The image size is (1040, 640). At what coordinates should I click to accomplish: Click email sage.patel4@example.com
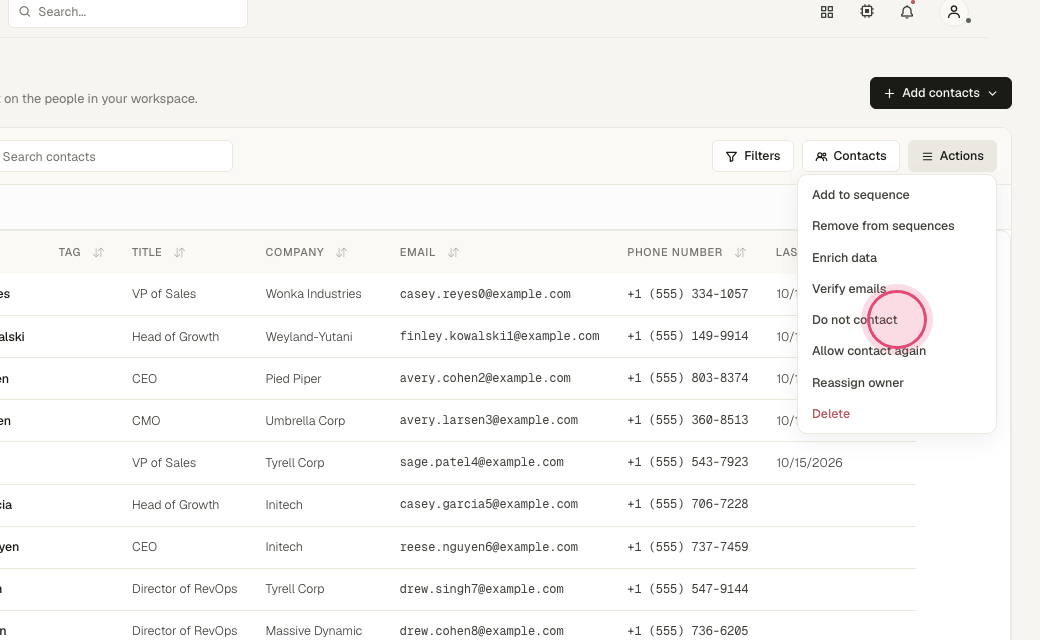482,462
